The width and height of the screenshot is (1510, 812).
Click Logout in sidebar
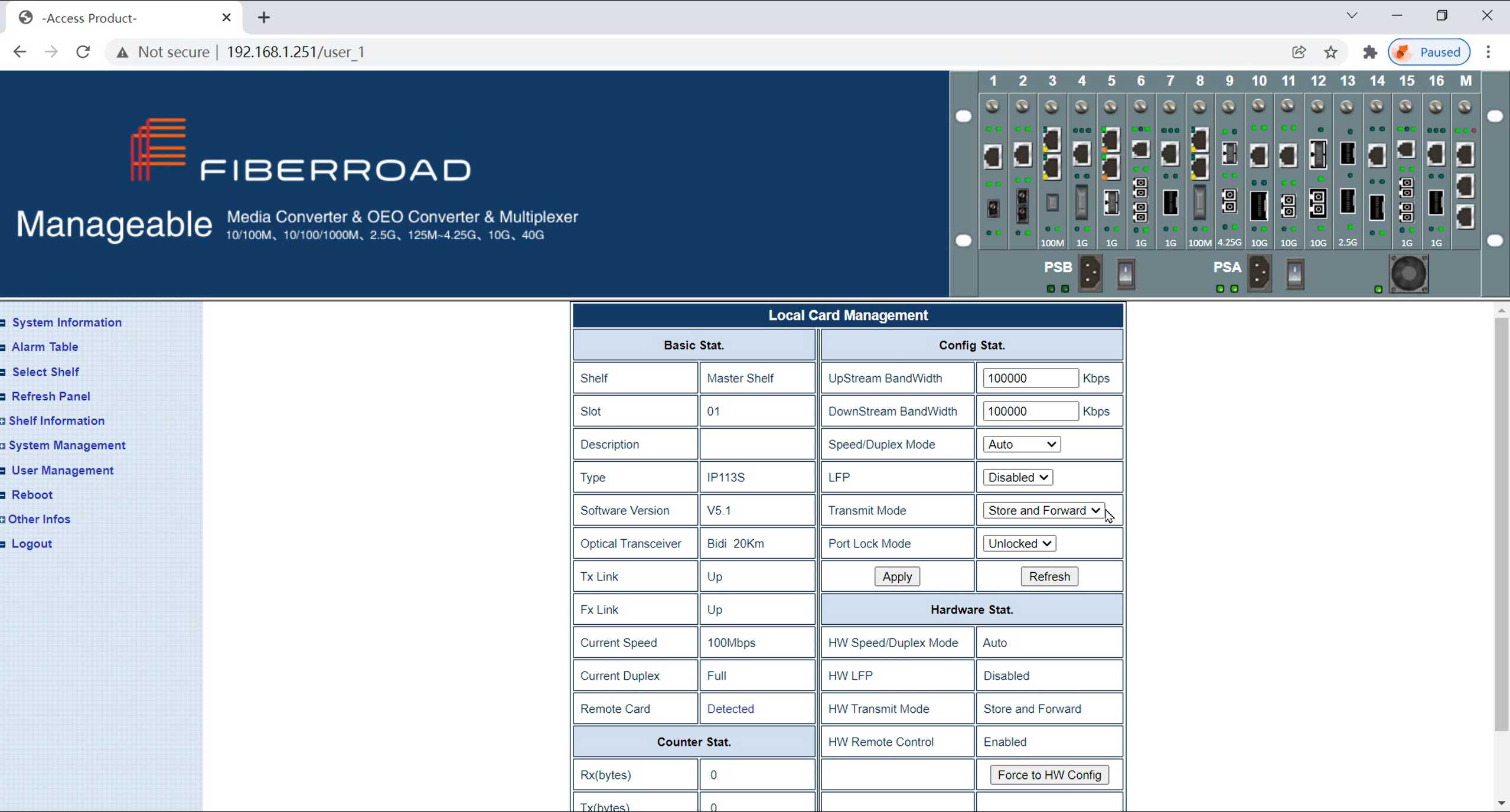pyautogui.click(x=32, y=544)
